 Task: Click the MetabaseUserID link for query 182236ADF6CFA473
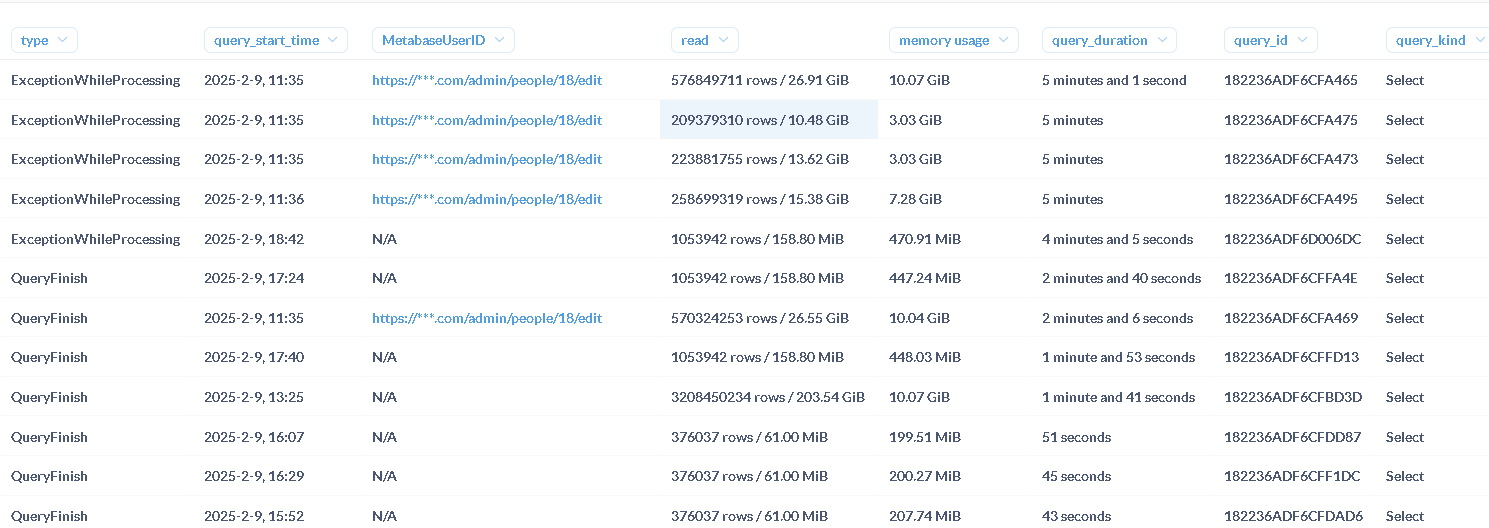(x=487, y=159)
